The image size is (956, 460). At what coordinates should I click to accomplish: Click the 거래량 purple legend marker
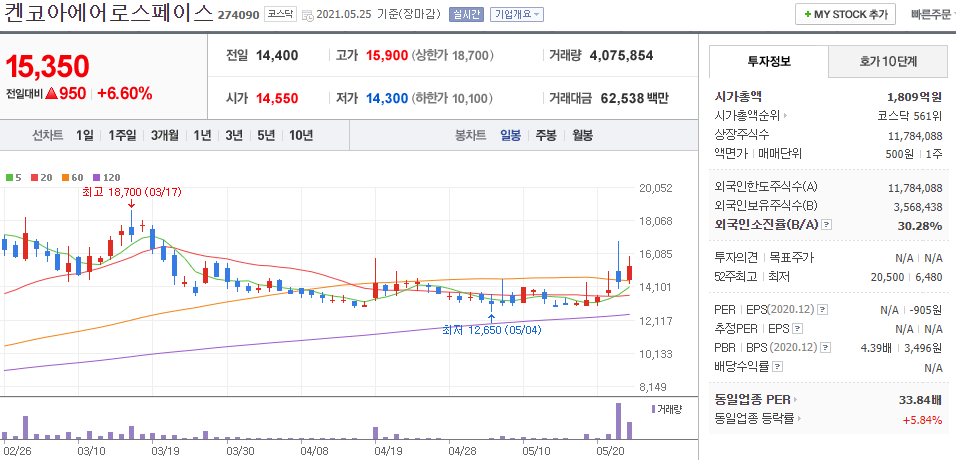(654, 409)
